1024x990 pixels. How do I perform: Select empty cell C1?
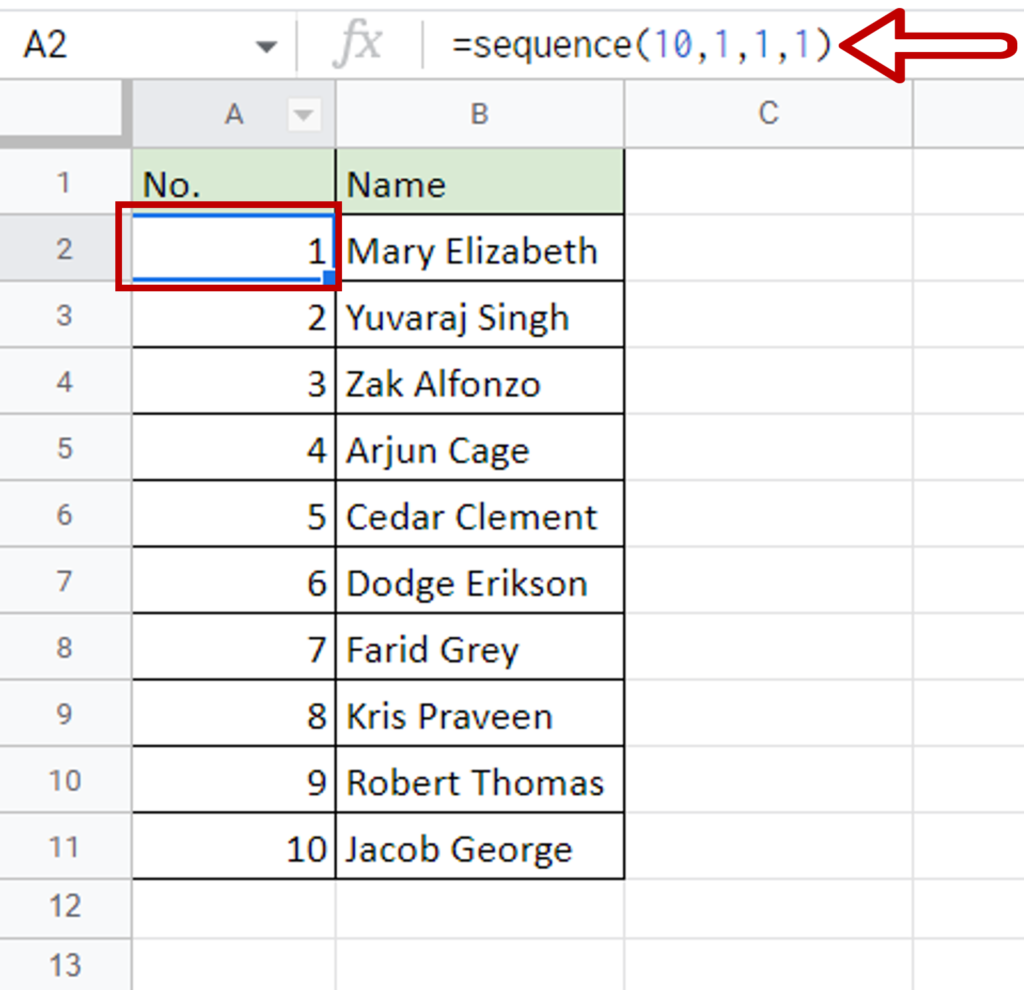click(x=769, y=182)
